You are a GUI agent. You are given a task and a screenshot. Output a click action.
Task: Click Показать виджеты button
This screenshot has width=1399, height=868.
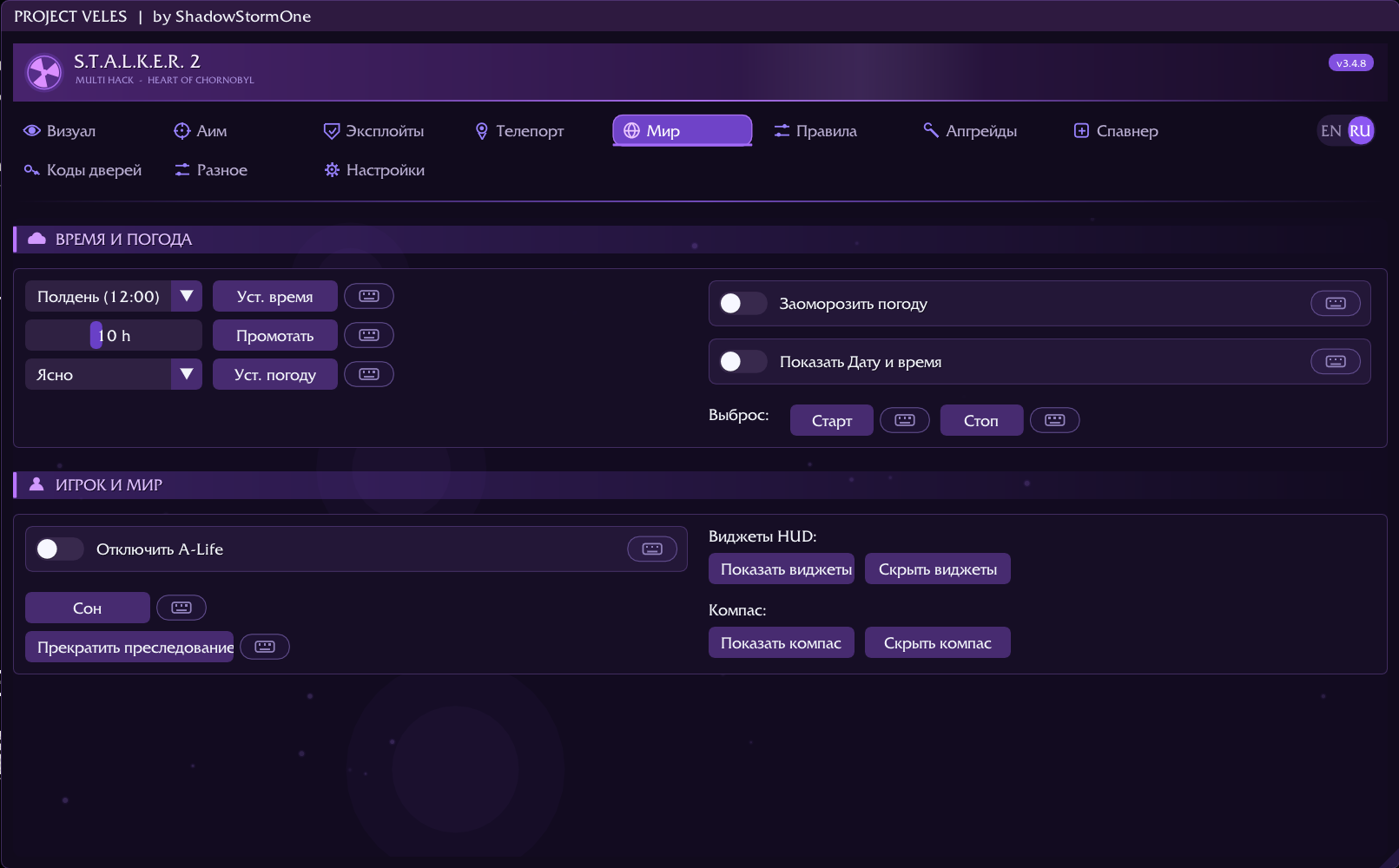[782, 569]
